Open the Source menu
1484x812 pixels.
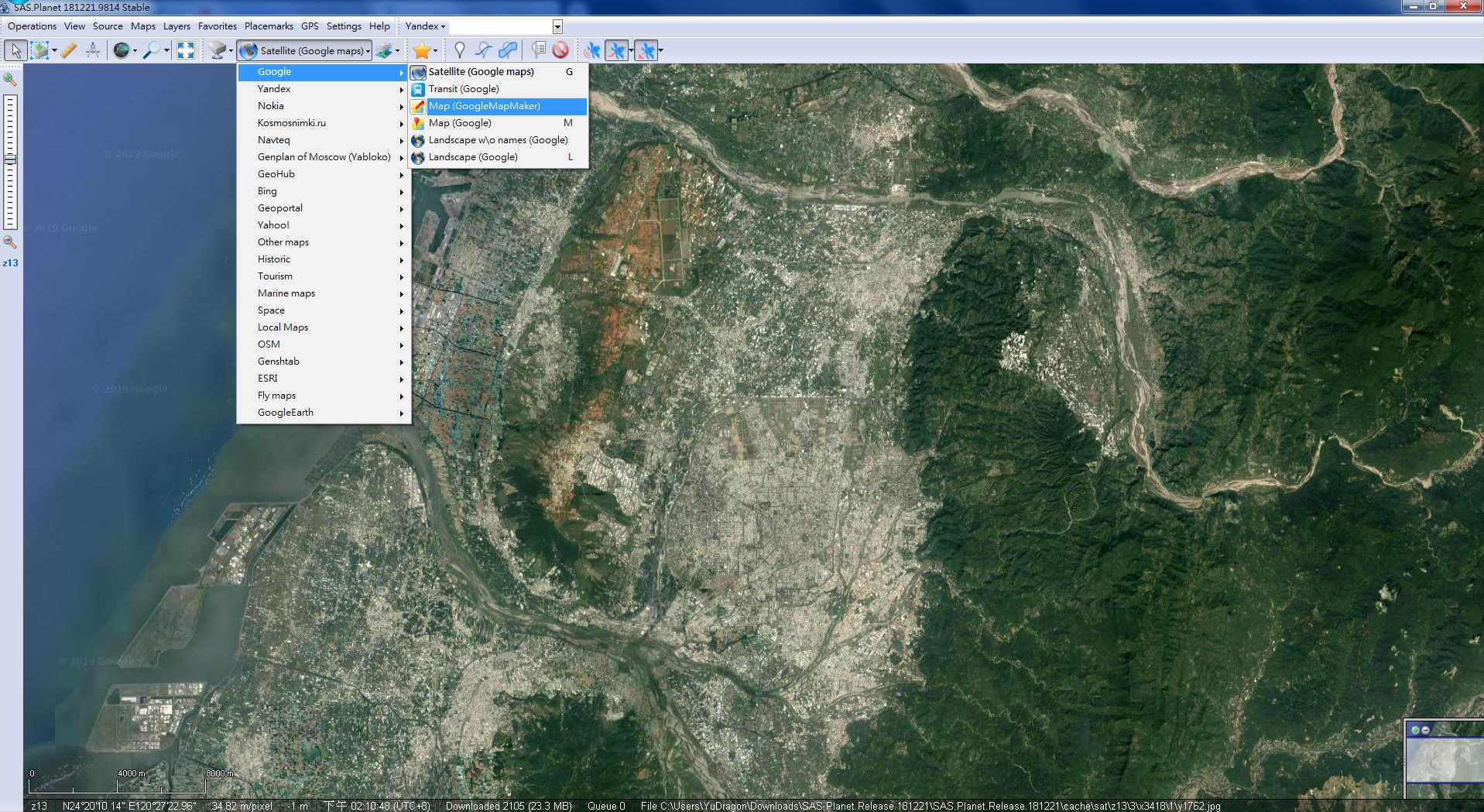point(108,26)
